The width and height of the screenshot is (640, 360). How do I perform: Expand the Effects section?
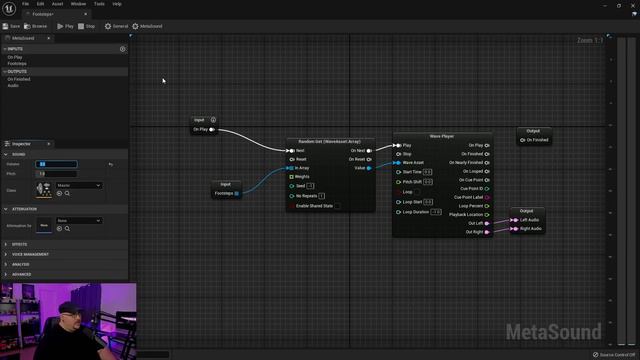point(6,244)
